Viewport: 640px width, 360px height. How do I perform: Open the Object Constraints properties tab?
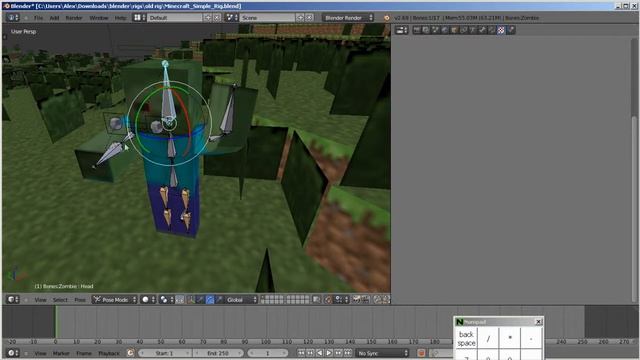(x=463, y=30)
